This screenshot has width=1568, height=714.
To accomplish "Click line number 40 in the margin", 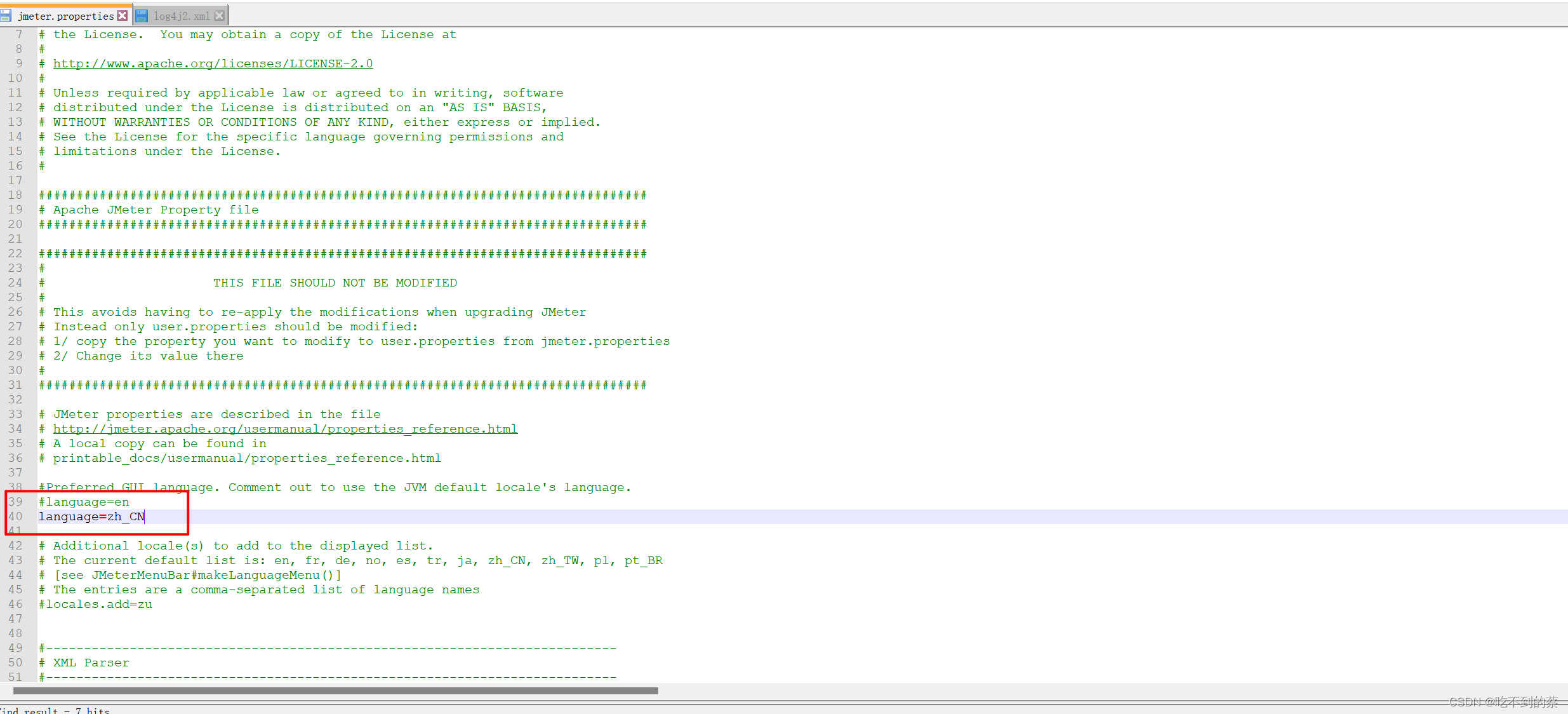I will point(15,516).
